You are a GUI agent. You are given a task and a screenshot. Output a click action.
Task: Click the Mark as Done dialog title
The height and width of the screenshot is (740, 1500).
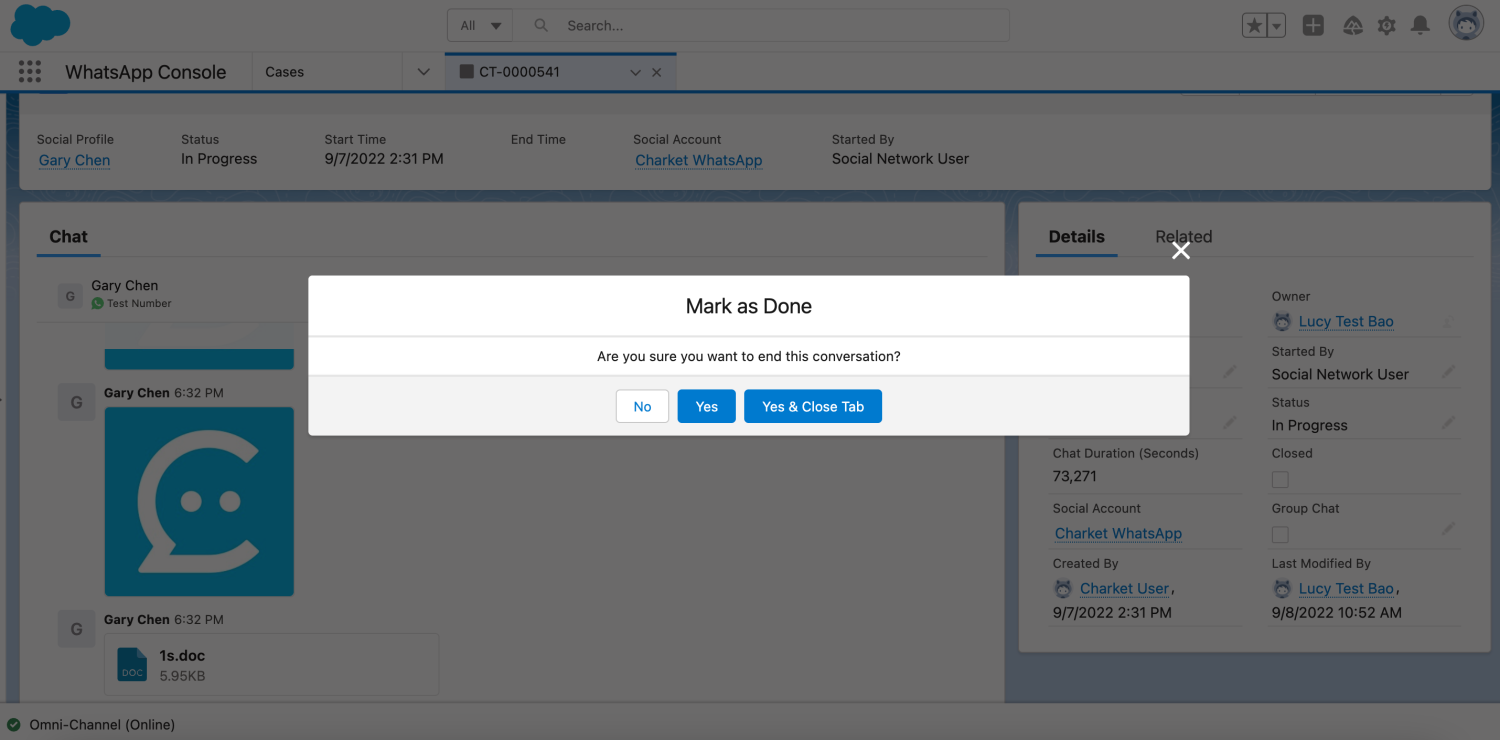749,306
